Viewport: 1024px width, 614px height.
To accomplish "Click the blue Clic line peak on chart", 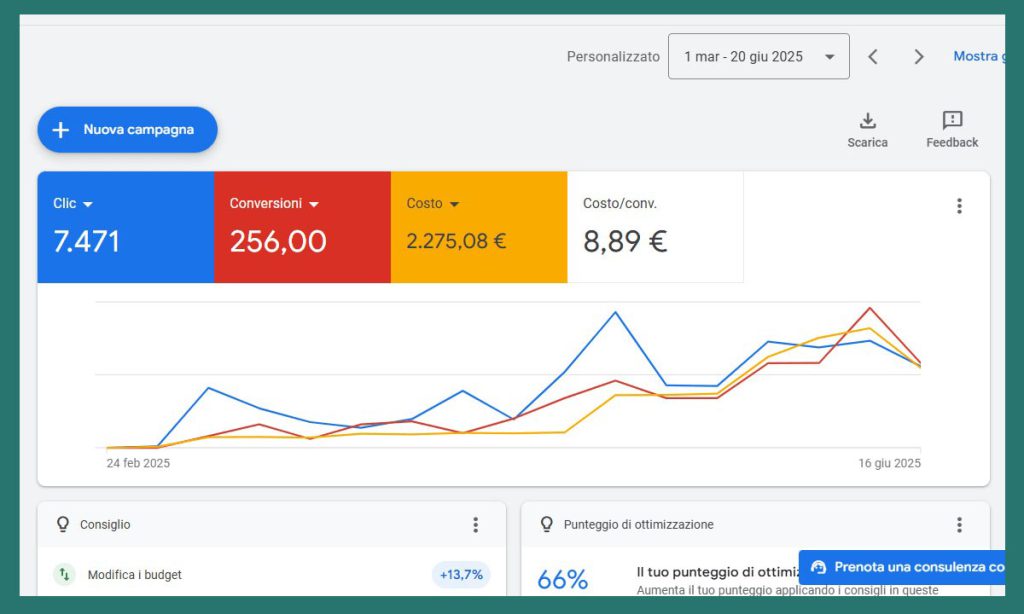I will (x=615, y=312).
